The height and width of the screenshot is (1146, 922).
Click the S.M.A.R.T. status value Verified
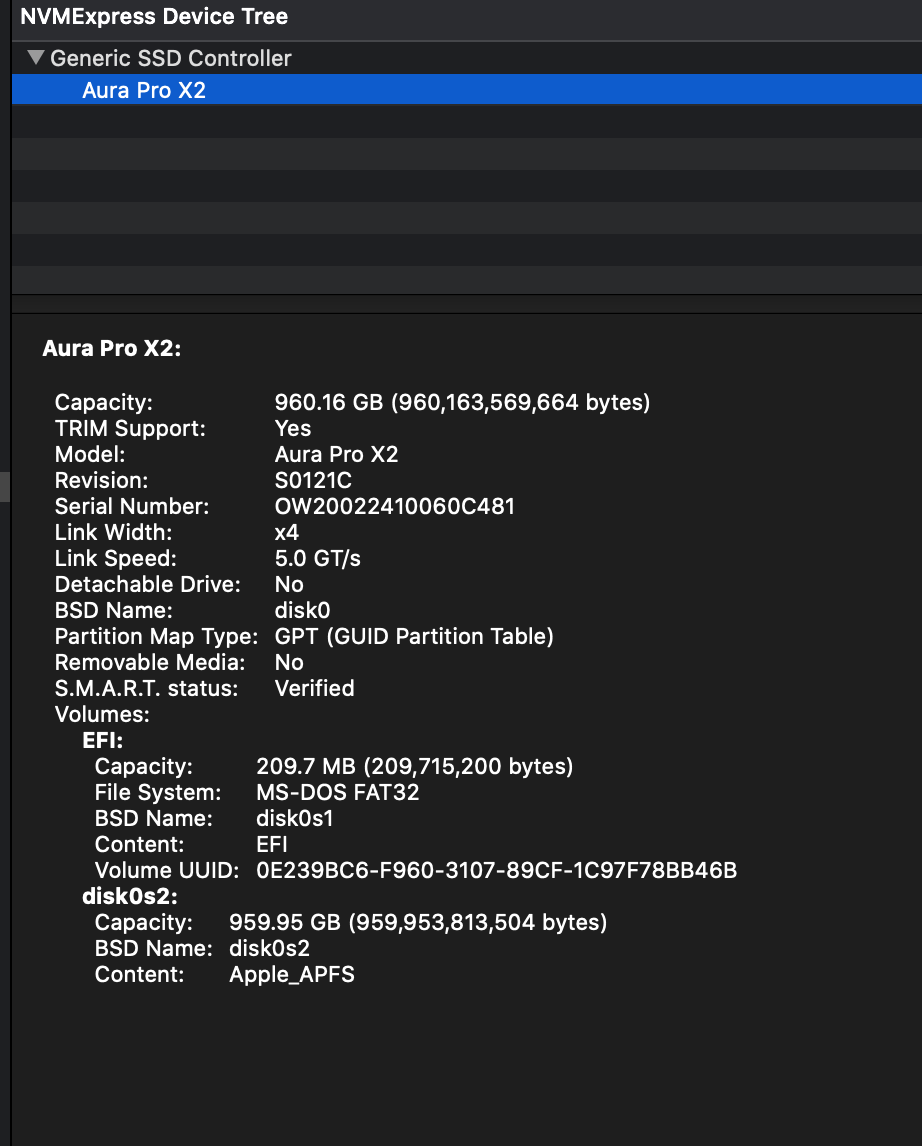click(315, 688)
